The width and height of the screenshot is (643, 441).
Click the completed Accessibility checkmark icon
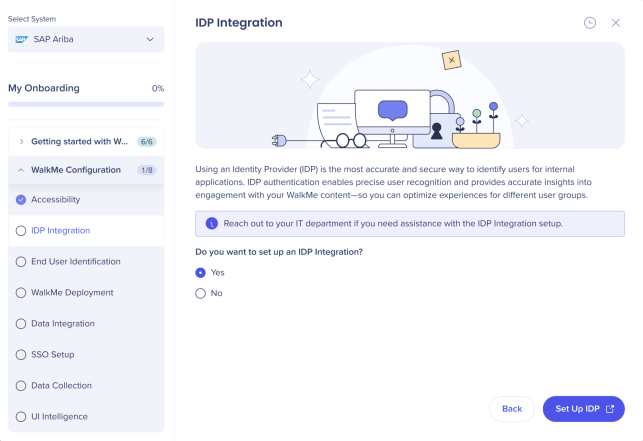21,200
